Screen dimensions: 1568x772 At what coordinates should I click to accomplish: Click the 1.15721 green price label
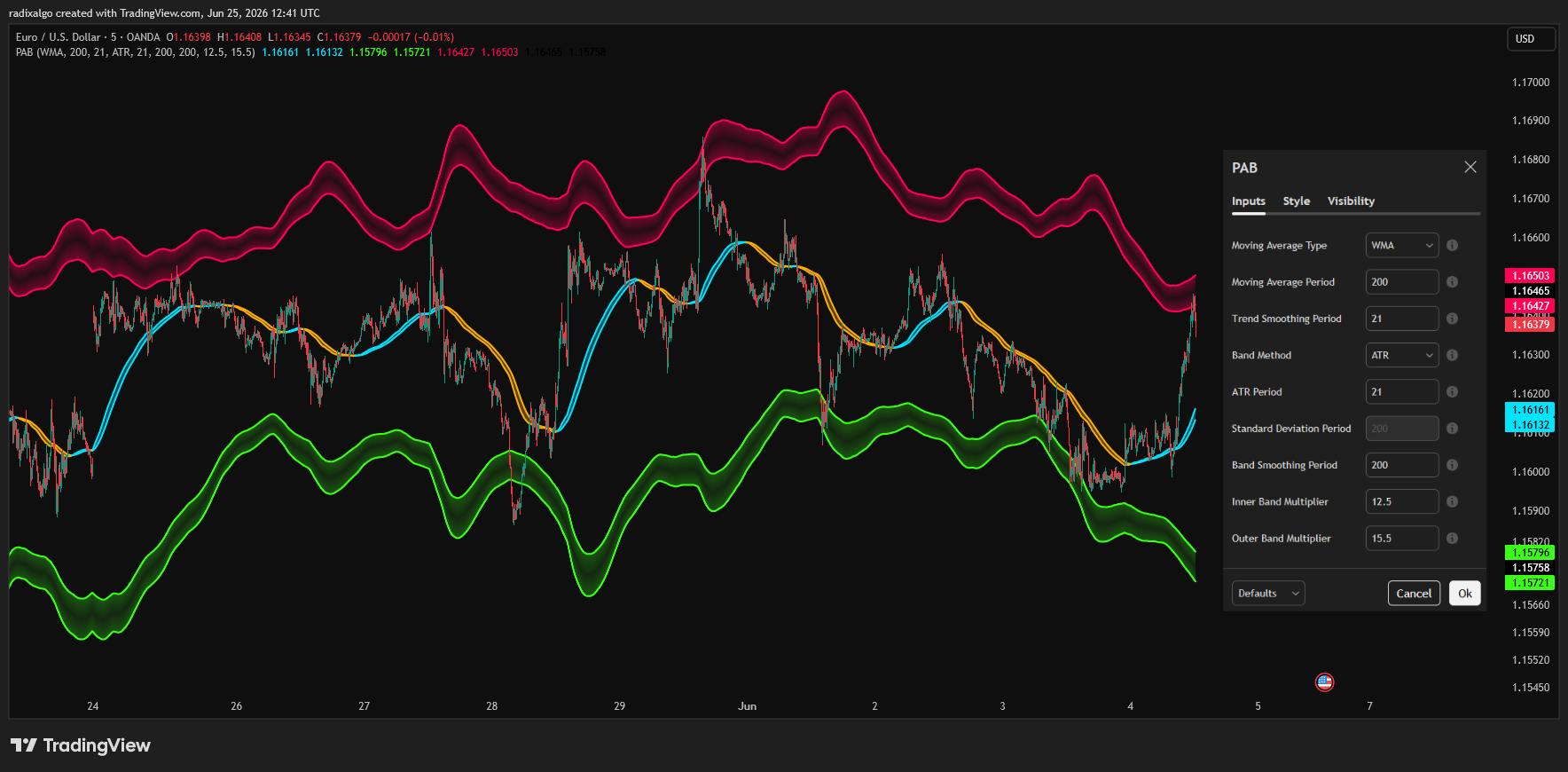(1530, 583)
